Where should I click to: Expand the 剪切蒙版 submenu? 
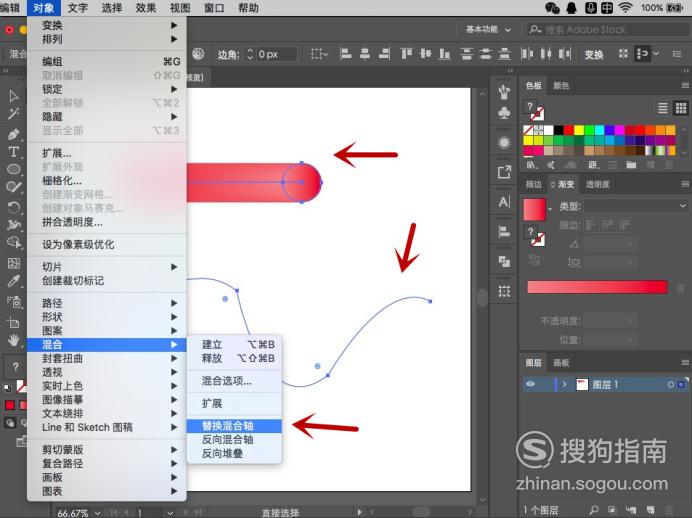pos(107,450)
